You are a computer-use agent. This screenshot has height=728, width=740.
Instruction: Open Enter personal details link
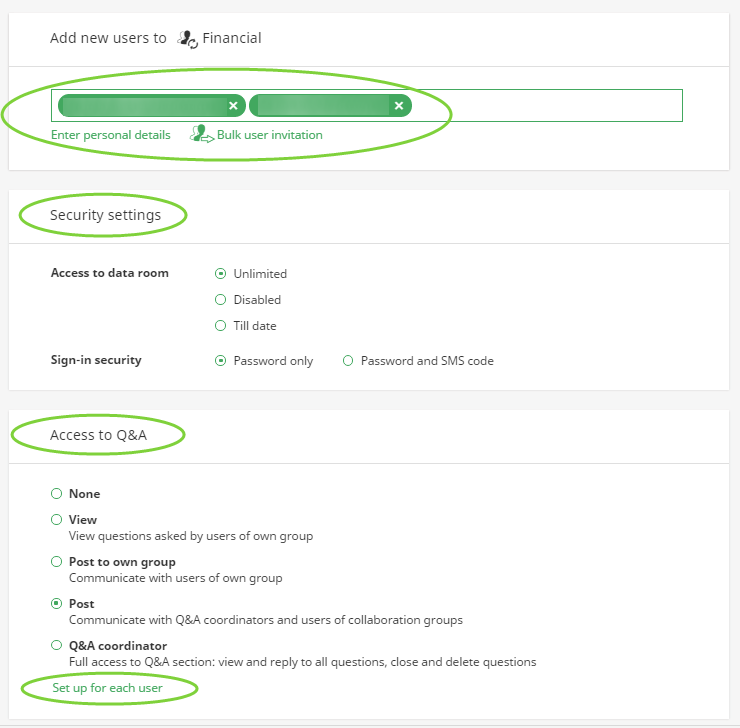pos(111,135)
